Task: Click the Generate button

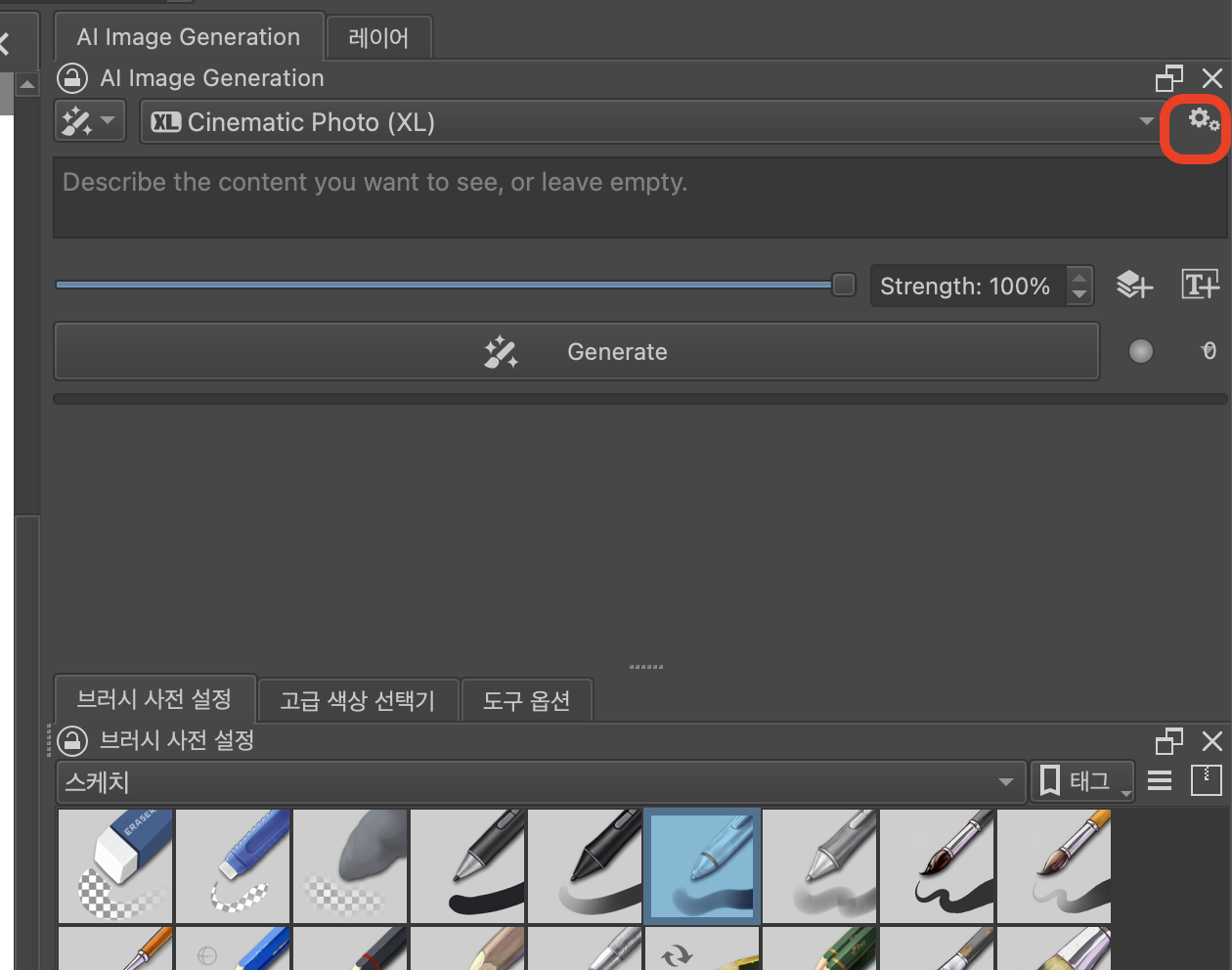Action: (x=577, y=351)
